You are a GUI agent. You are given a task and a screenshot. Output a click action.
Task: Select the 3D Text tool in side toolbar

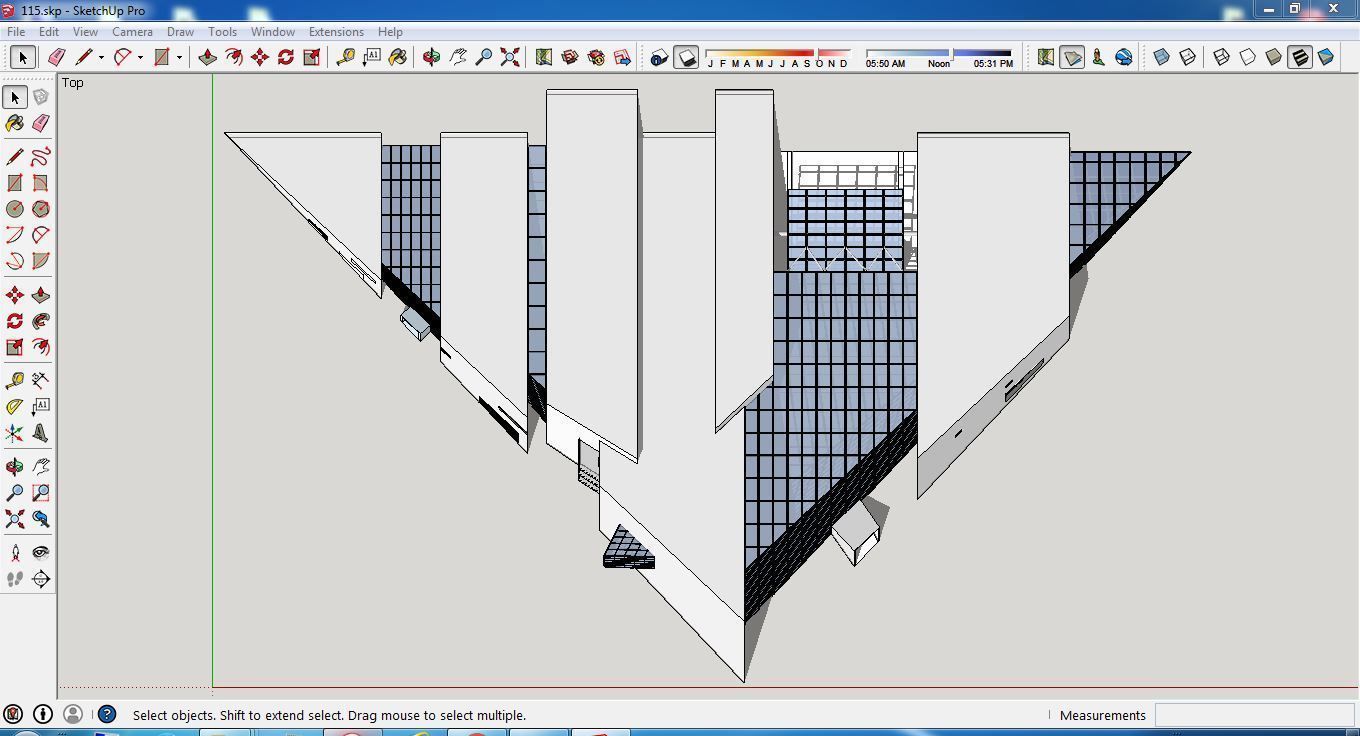coord(41,433)
